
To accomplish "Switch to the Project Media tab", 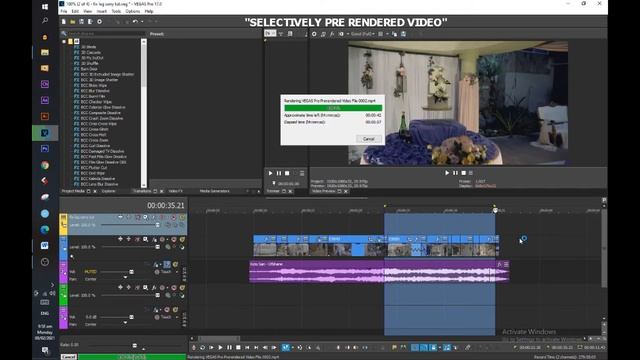I will pos(73,191).
